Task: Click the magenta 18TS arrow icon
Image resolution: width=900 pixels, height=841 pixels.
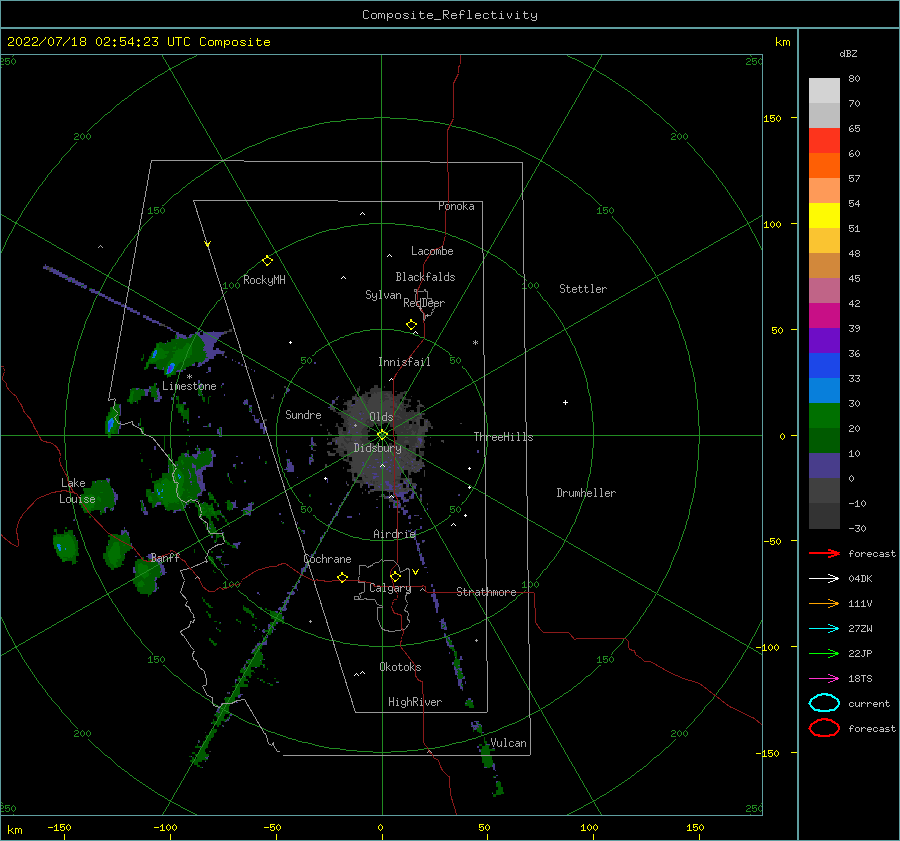Action: (x=824, y=679)
